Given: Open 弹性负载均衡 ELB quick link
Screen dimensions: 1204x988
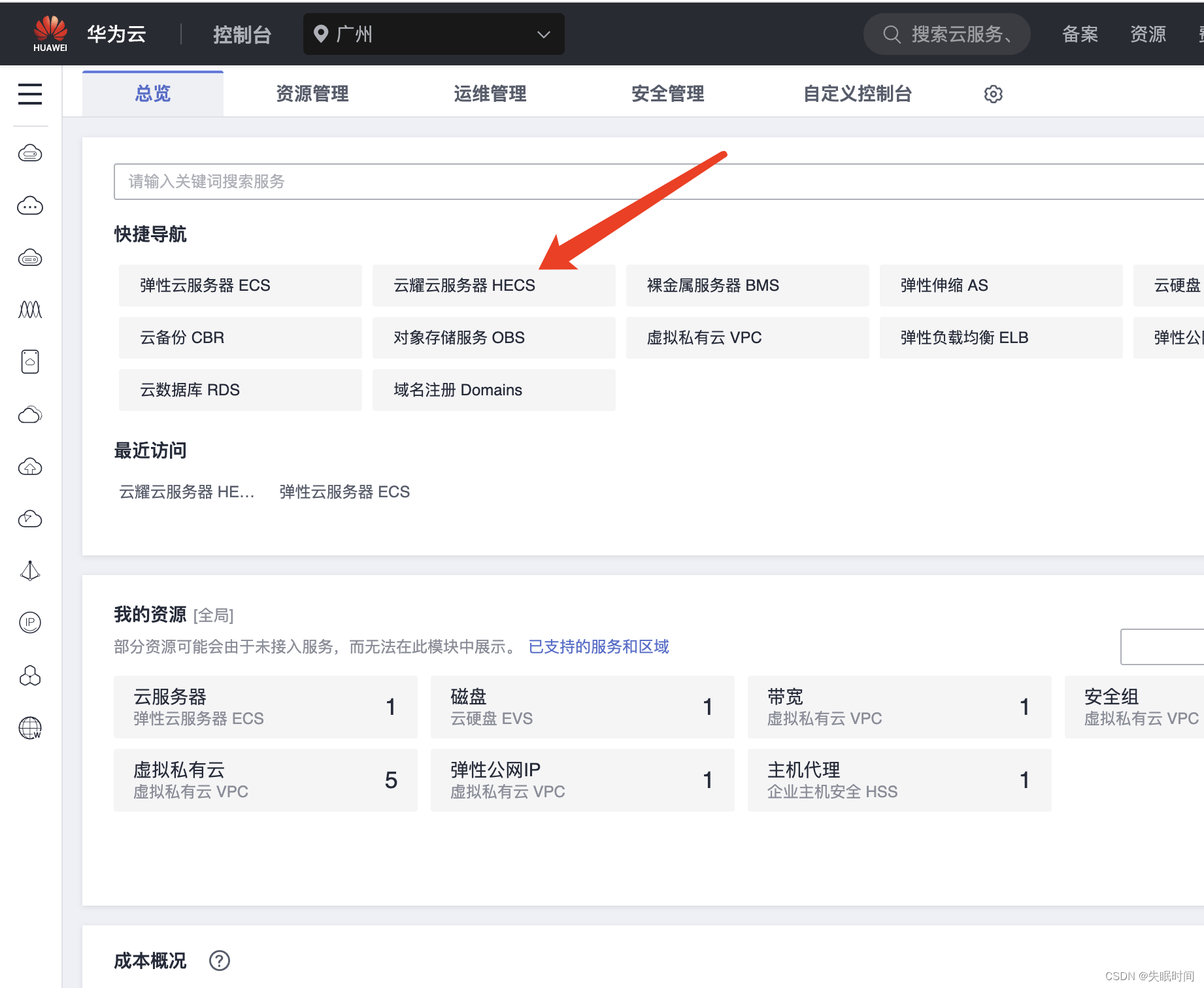Looking at the screenshot, I should pyautogui.click(x=1001, y=338).
